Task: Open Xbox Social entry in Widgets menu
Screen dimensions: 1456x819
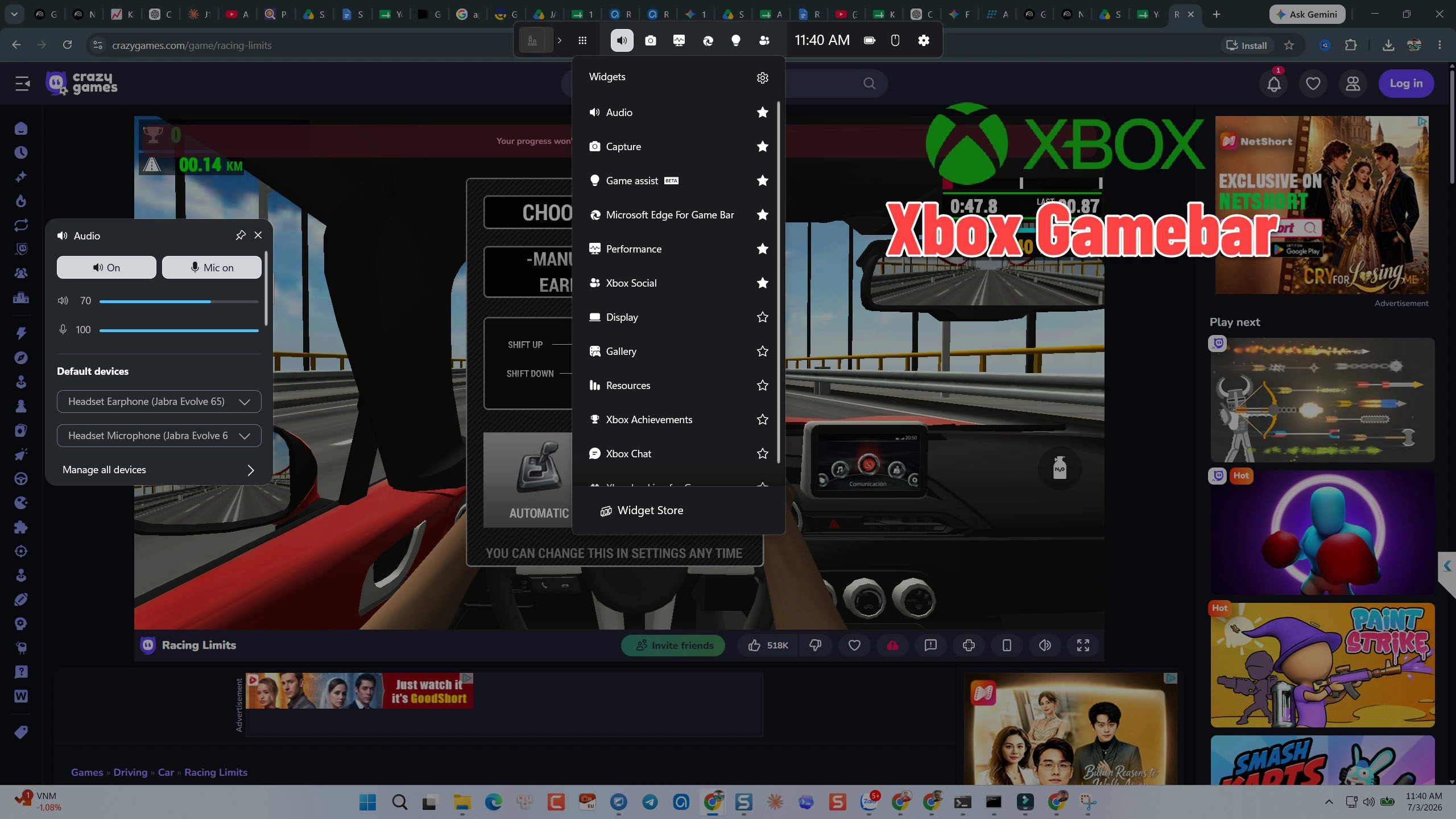Action: [665, 283]
